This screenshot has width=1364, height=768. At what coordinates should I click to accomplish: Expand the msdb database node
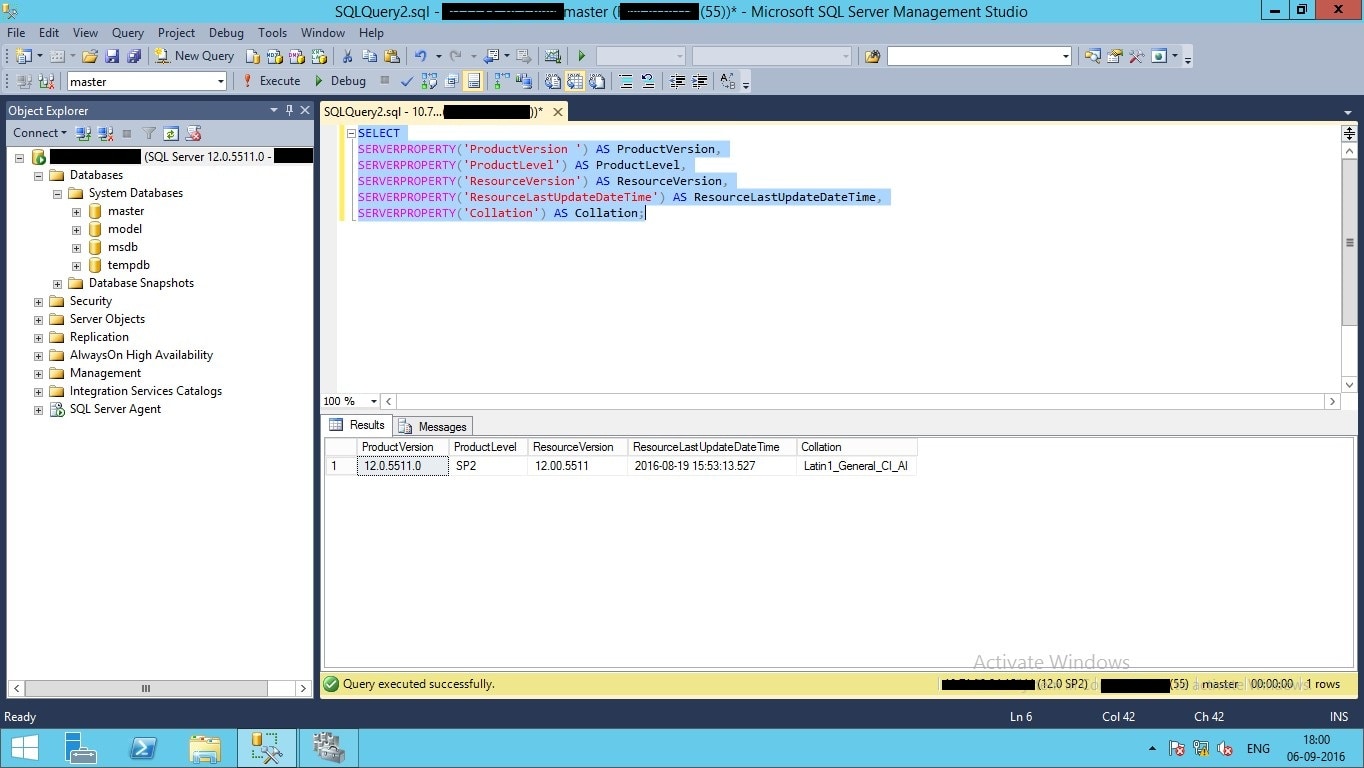pyautogui.click(x=76, y=247)
